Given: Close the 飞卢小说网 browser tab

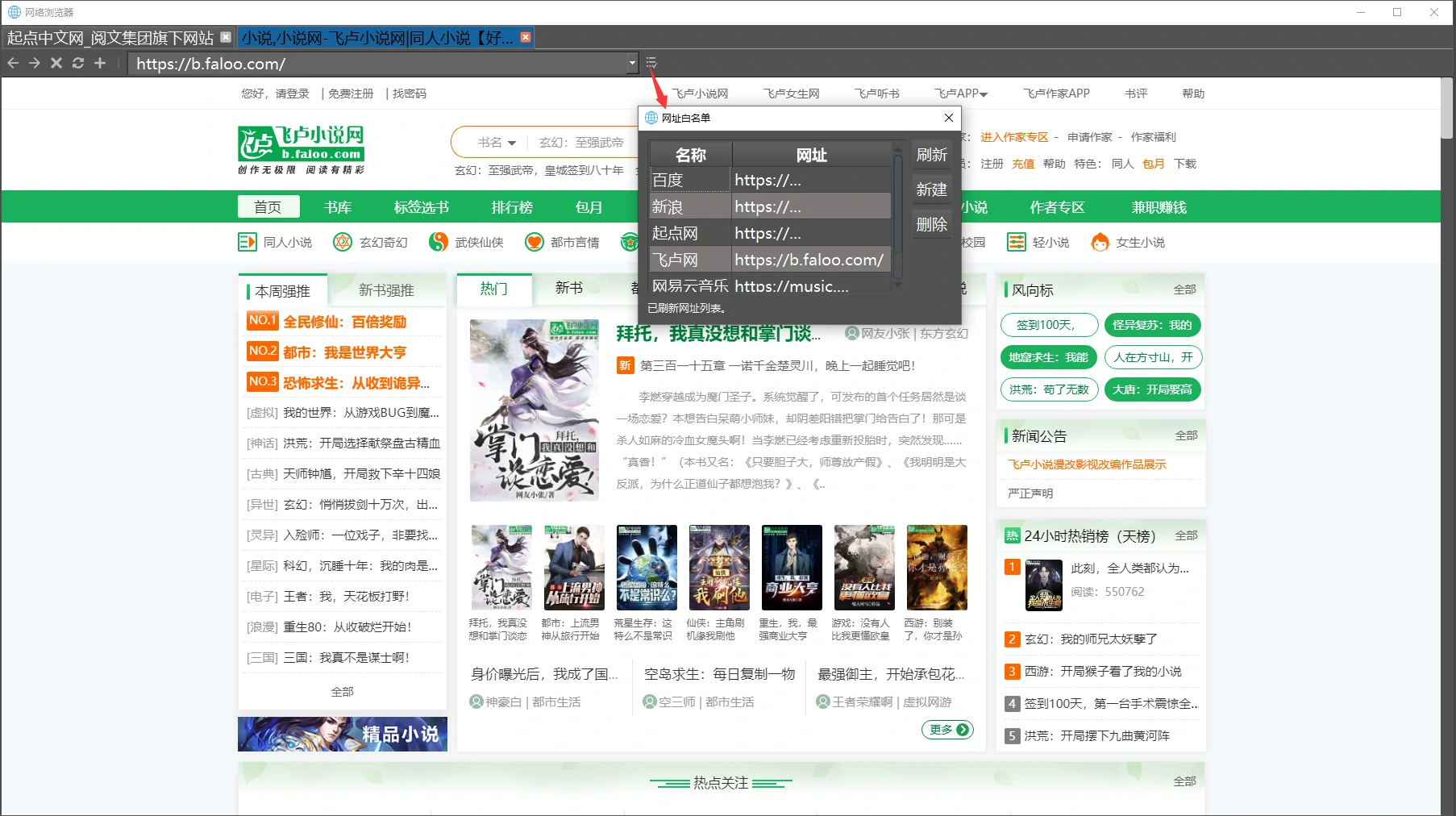Looking at the screenshot, I should (x=526, y=37).
